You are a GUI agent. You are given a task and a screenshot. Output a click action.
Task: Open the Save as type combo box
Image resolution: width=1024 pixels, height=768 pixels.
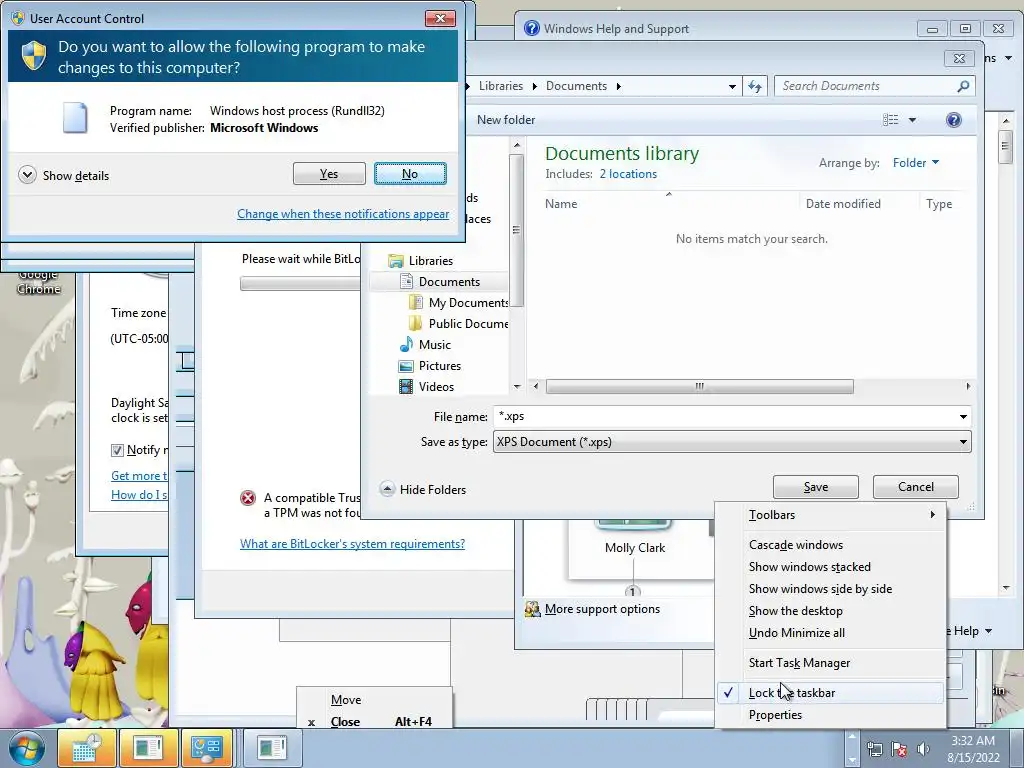(x=732, y=442)
